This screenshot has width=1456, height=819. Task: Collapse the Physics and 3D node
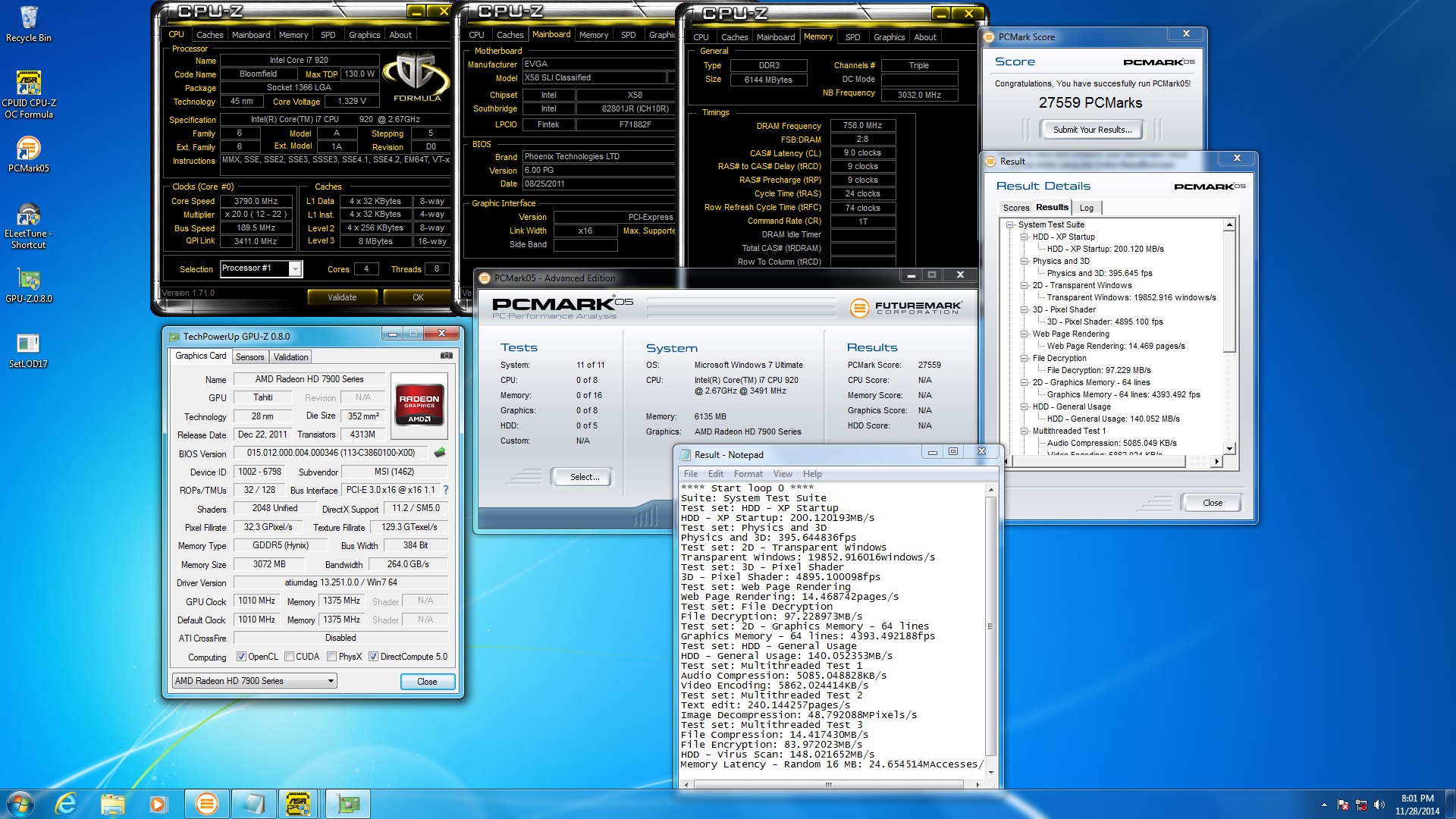coord(1024,261)
